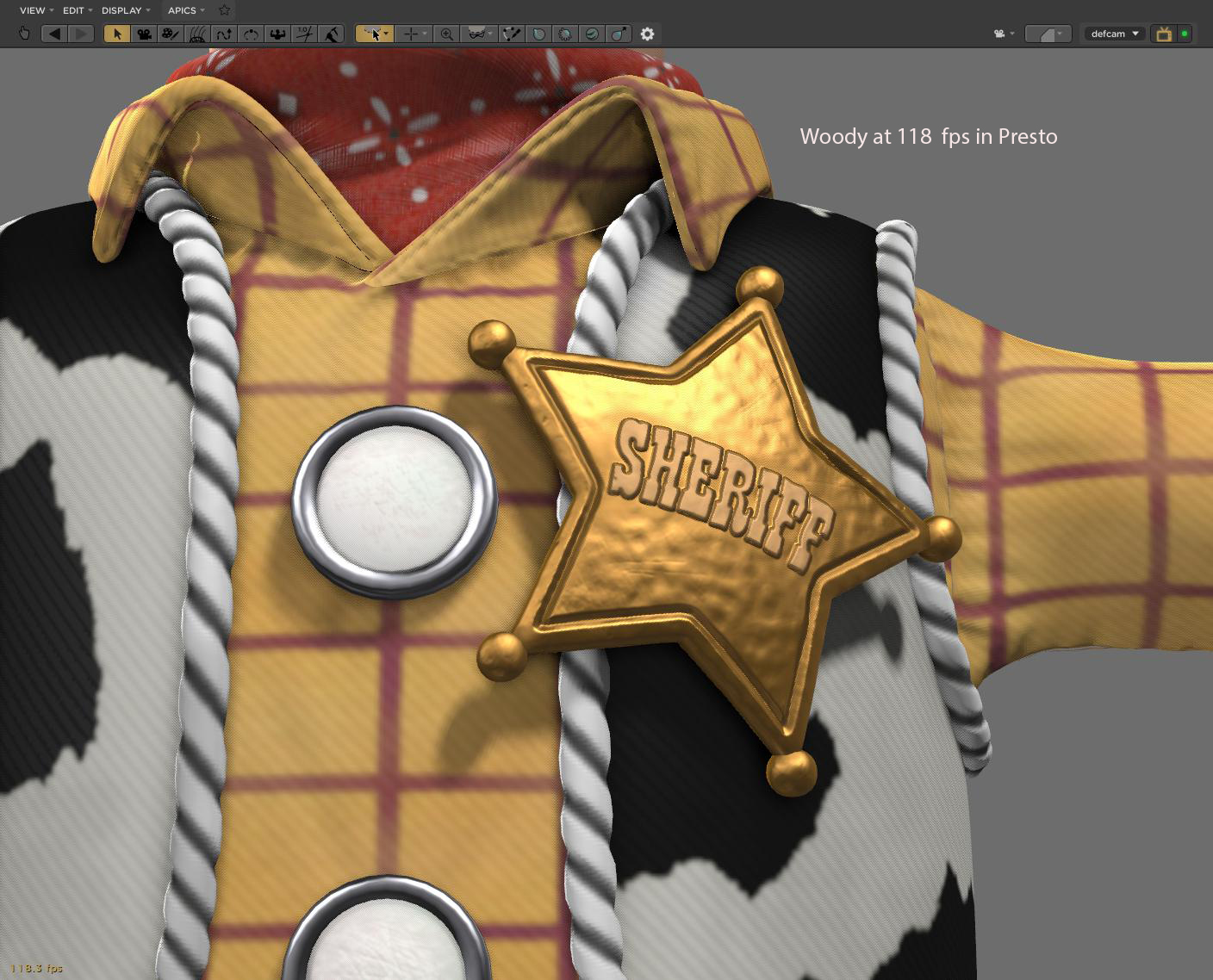Click the magnifier zoom icon

[x=447, y=34]
